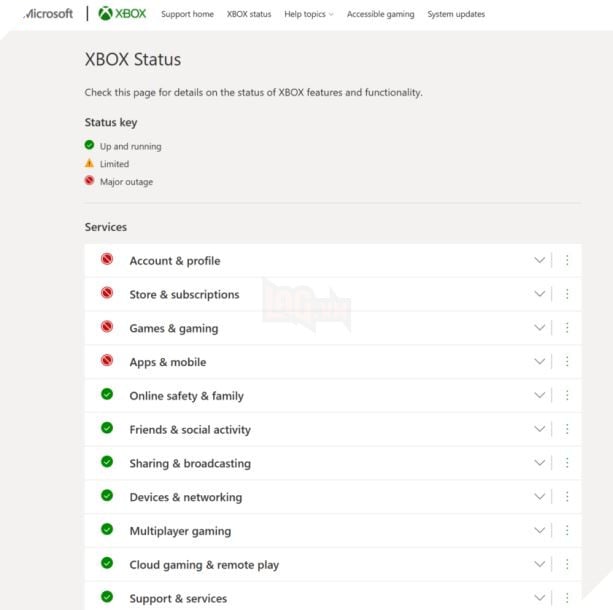Image resolution: width=613 pixels, height=610 pixels.
Task: Click the outage icon beside Apps & mobile
Action: [x=107, y=360]
